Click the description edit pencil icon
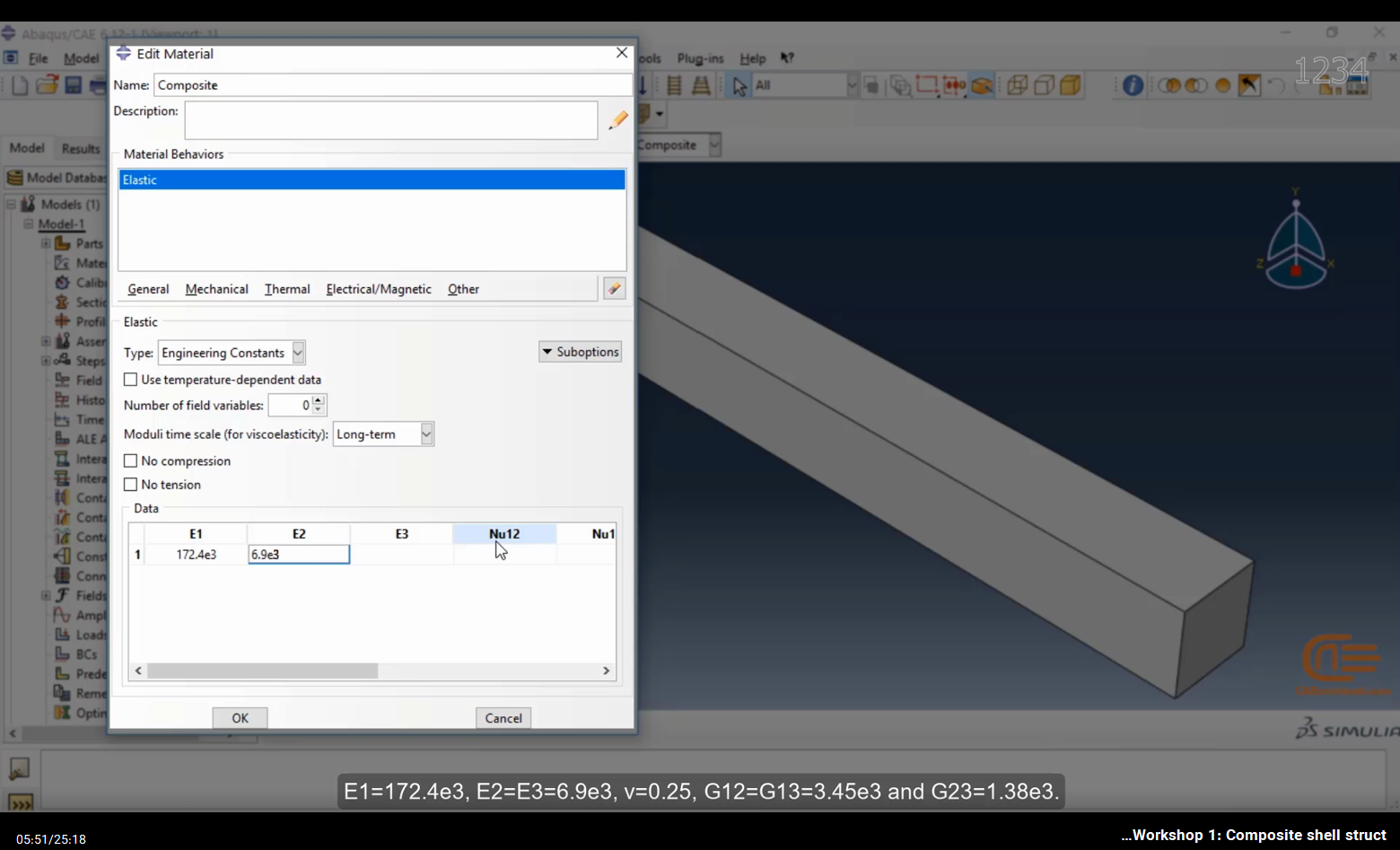This screenshot has height=850, width=1400. [x=617, y=120]
